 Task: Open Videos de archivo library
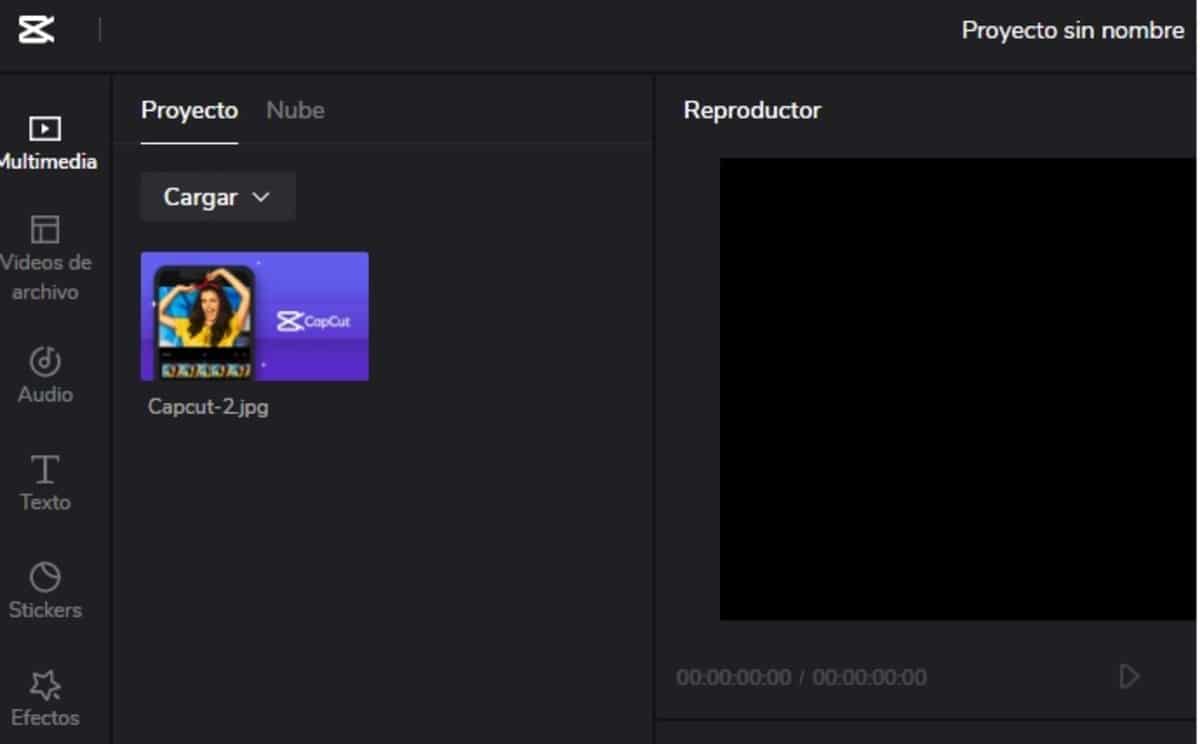(46, 258)
